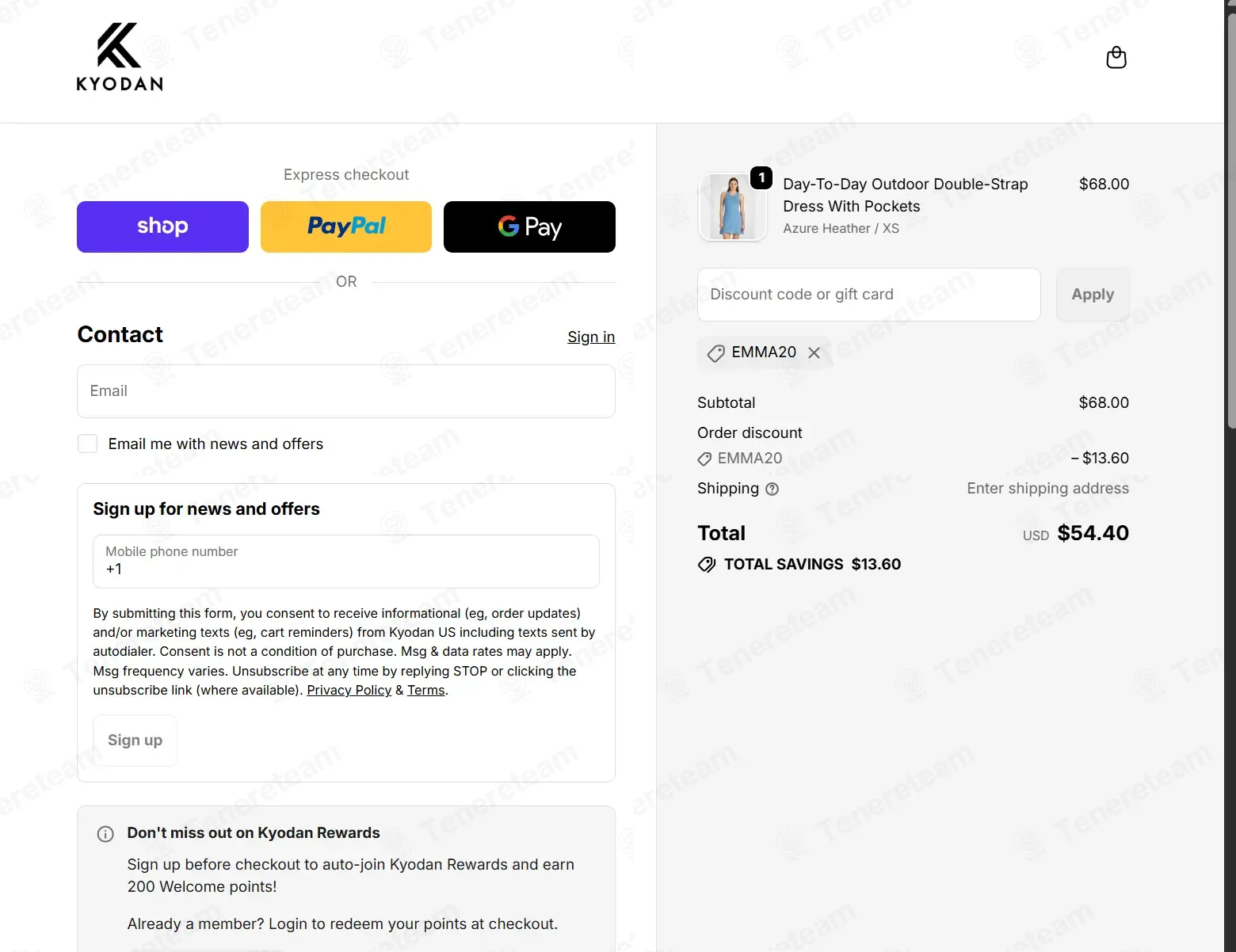
Task: Click the Apply discount button
Action: [x=1093, y=295]
